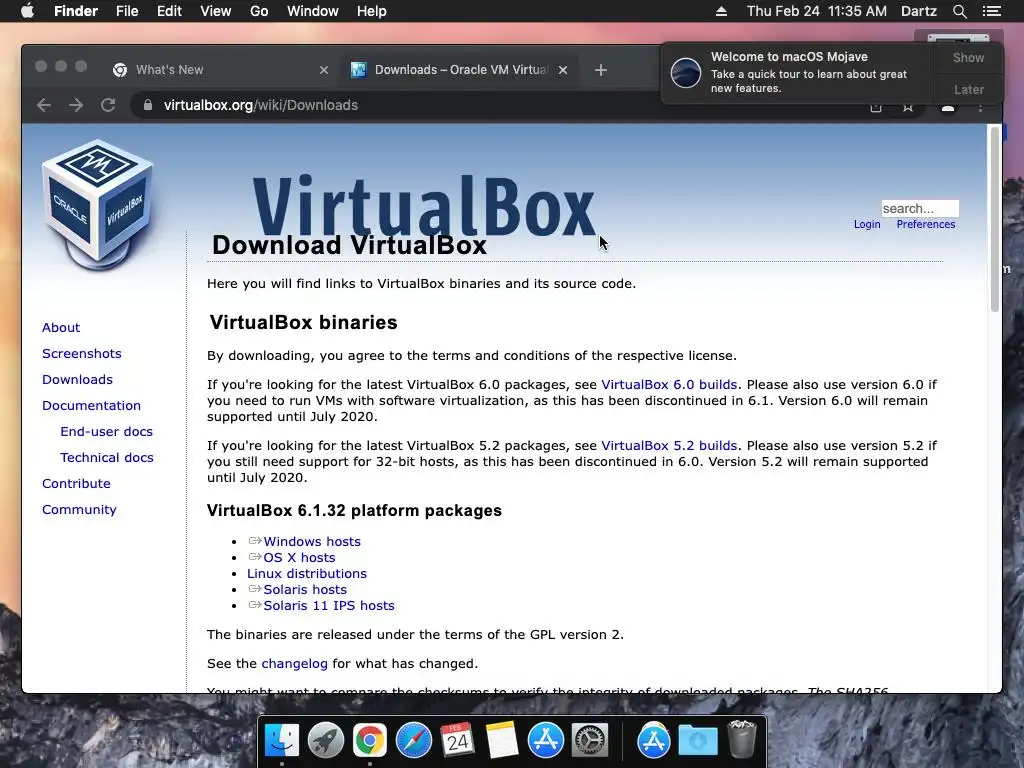Go forward in Chrome browser
This screenshot has width=1024, height=768.
[x=76, y=105]
